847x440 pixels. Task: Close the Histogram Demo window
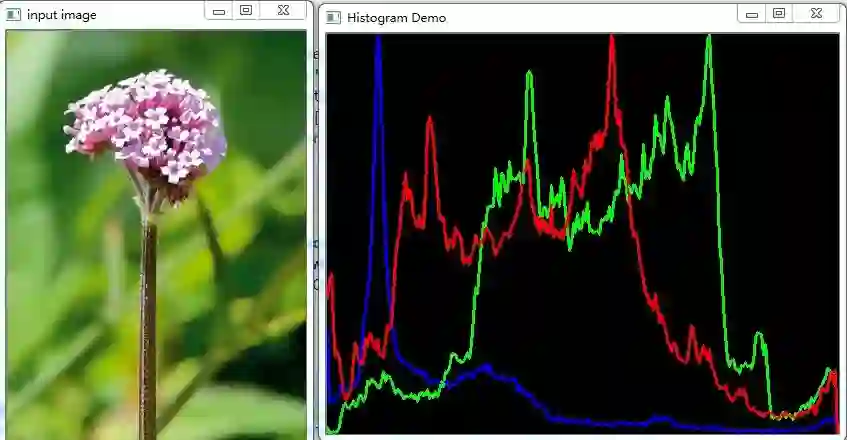point(816,14)
